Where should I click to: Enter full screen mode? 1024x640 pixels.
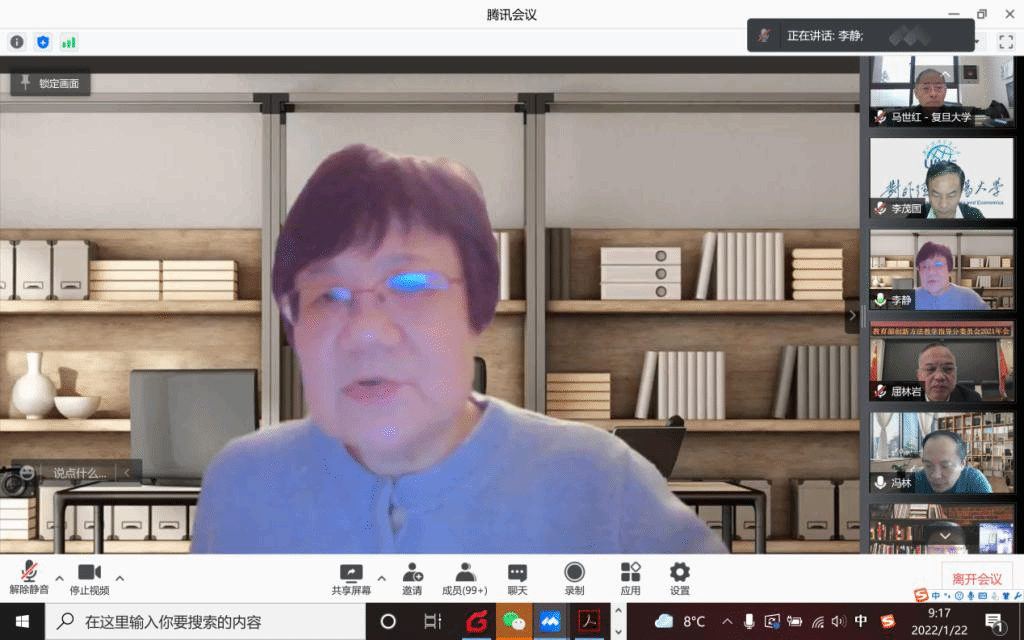pyautogui.click(x=1006, y=42)
